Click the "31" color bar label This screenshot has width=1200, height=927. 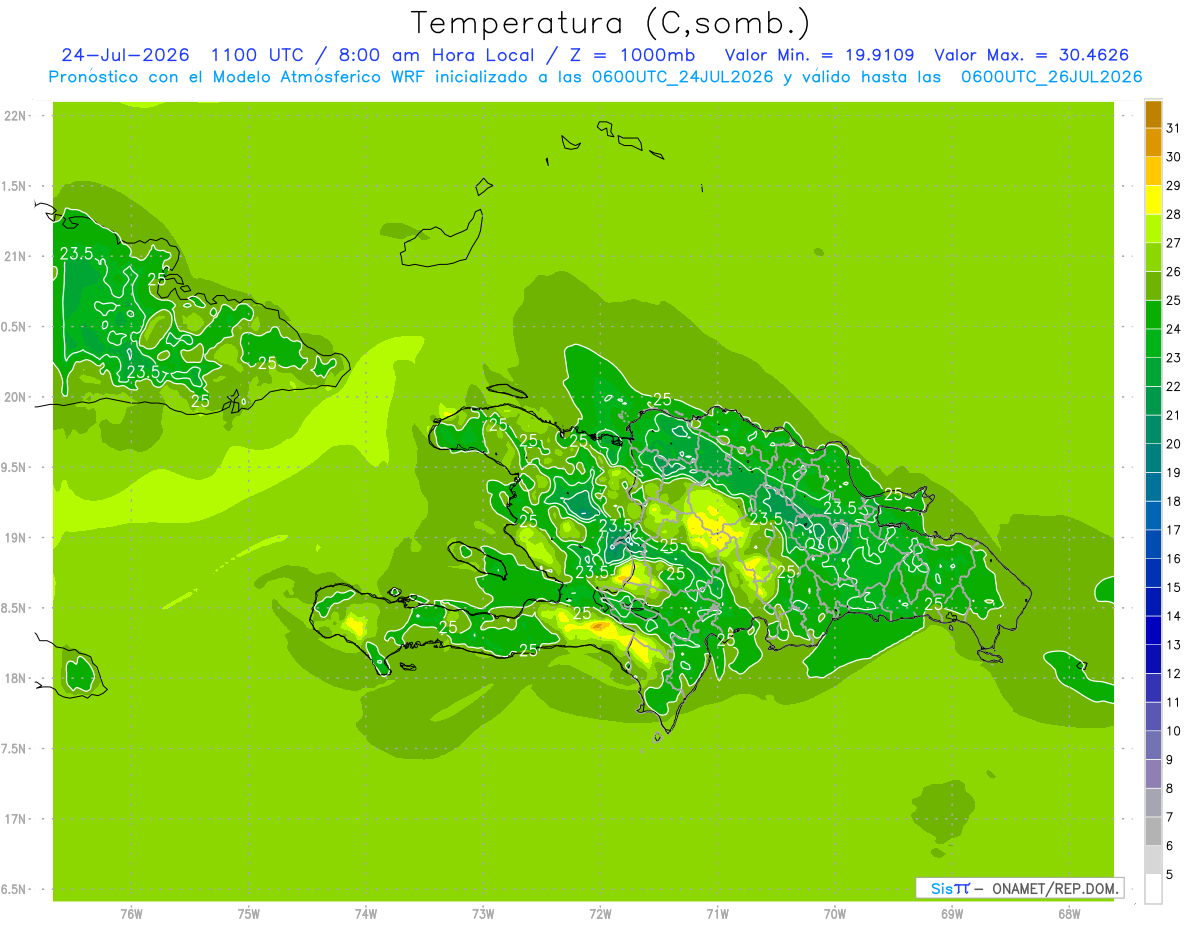click(x=1173, y=127)
